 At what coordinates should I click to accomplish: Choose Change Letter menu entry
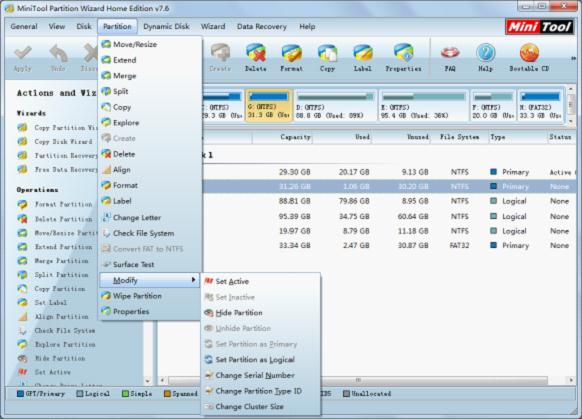150,218
